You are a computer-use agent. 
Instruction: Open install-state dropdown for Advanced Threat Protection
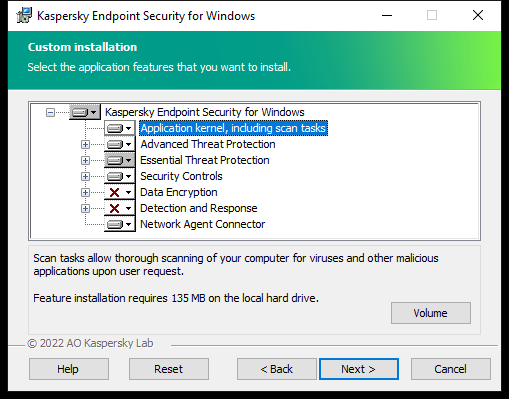(x=120, y=144)
